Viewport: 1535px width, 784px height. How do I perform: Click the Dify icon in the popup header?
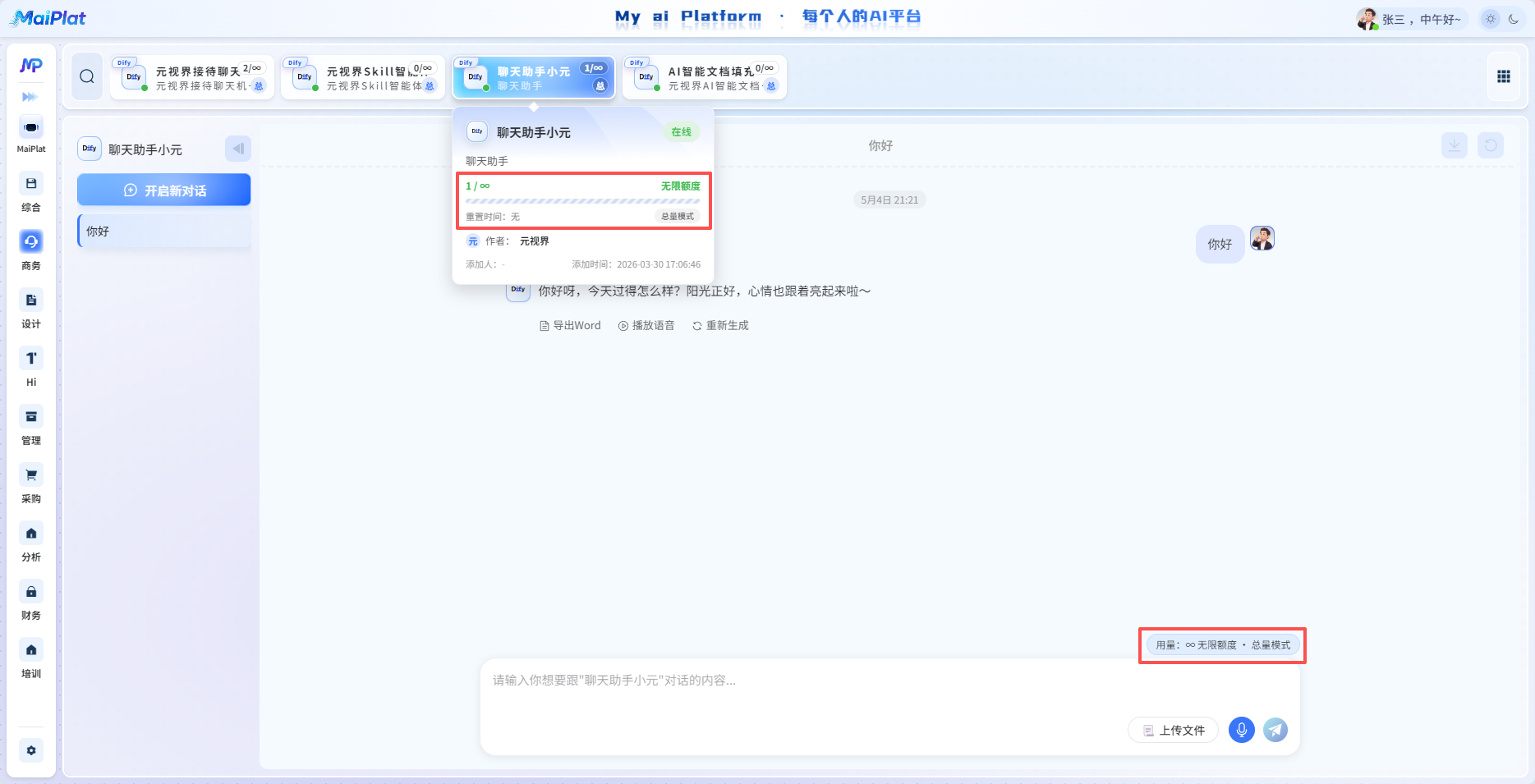pos(477,131)
